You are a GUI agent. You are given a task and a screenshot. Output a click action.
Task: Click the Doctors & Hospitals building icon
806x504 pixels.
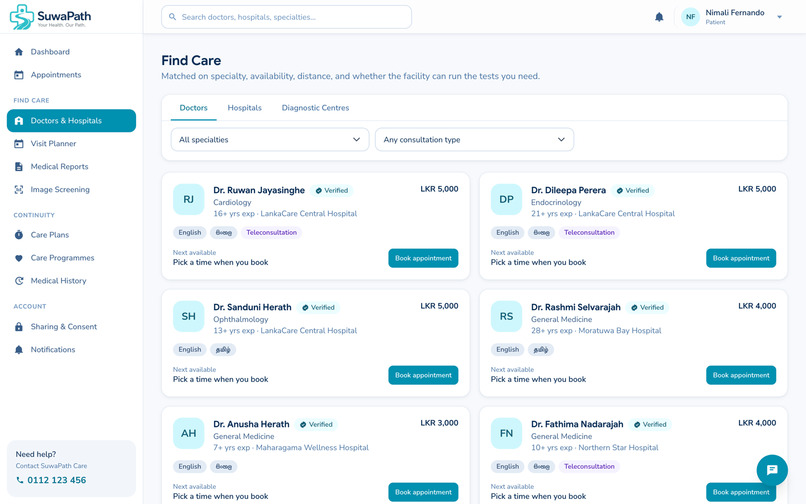pos(19,121)
